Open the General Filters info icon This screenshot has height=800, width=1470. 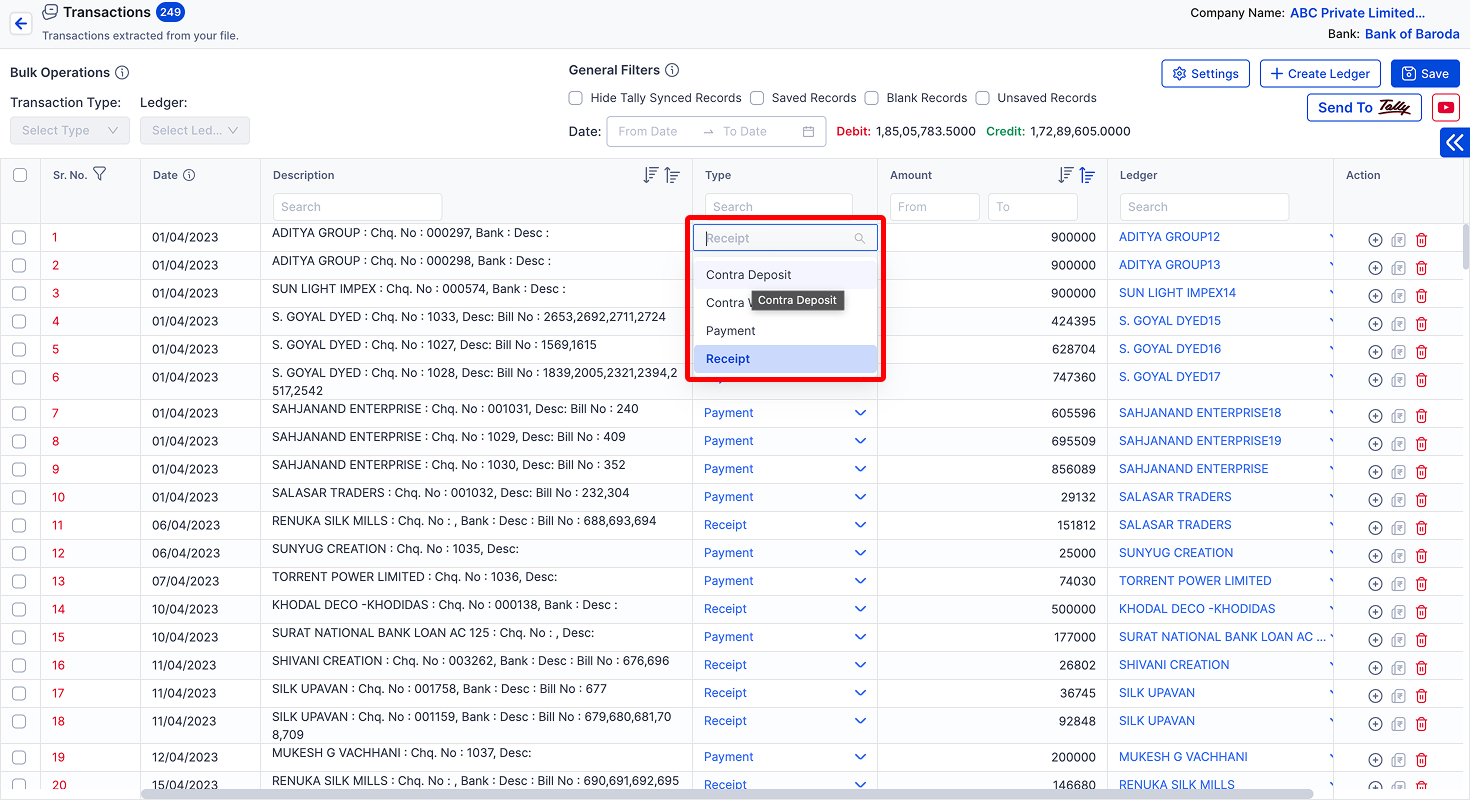point(672,70)
